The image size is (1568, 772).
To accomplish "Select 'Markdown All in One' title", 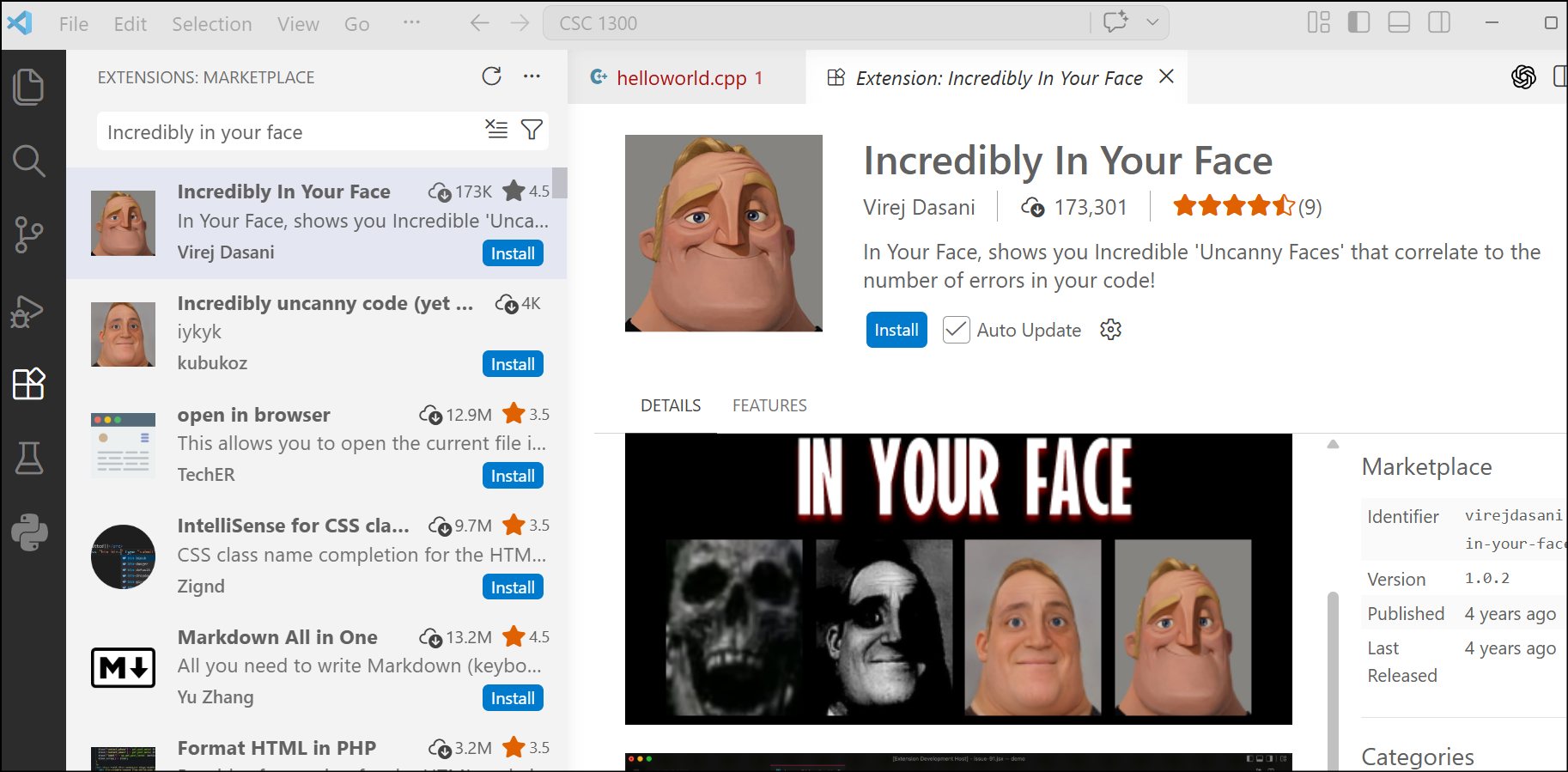I will point(277,637).
